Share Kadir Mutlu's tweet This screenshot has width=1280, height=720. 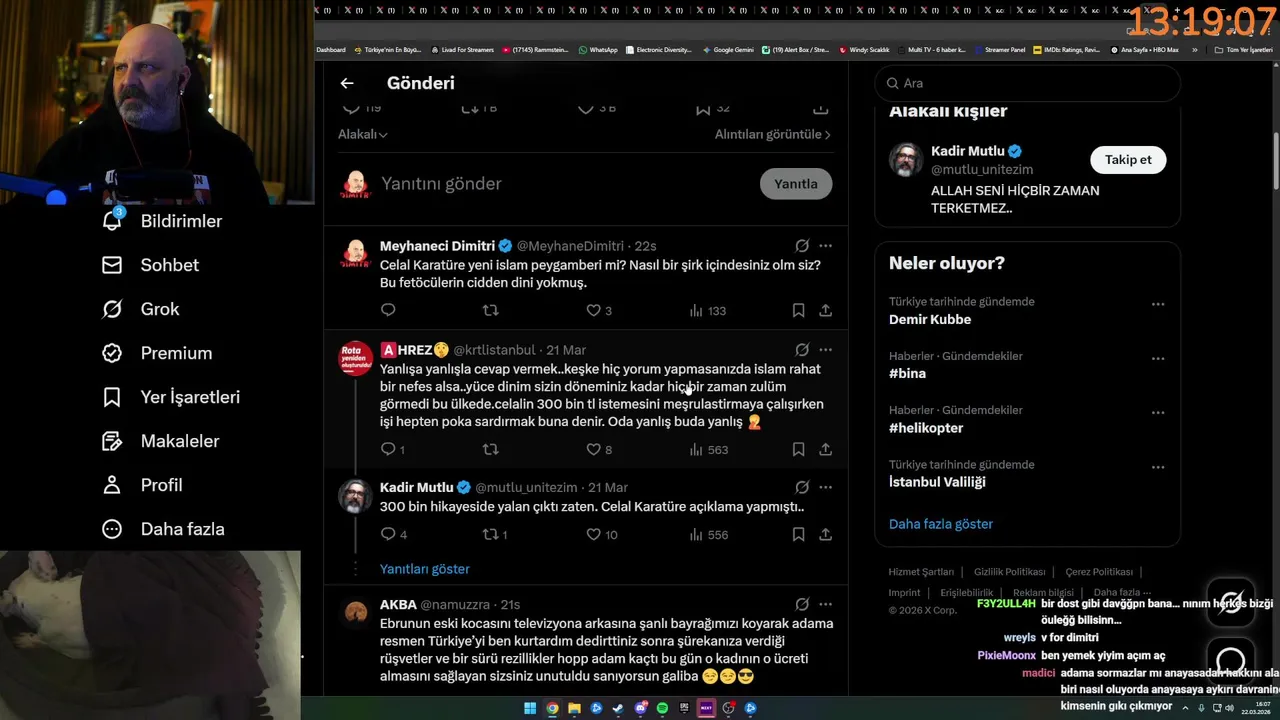825,535
